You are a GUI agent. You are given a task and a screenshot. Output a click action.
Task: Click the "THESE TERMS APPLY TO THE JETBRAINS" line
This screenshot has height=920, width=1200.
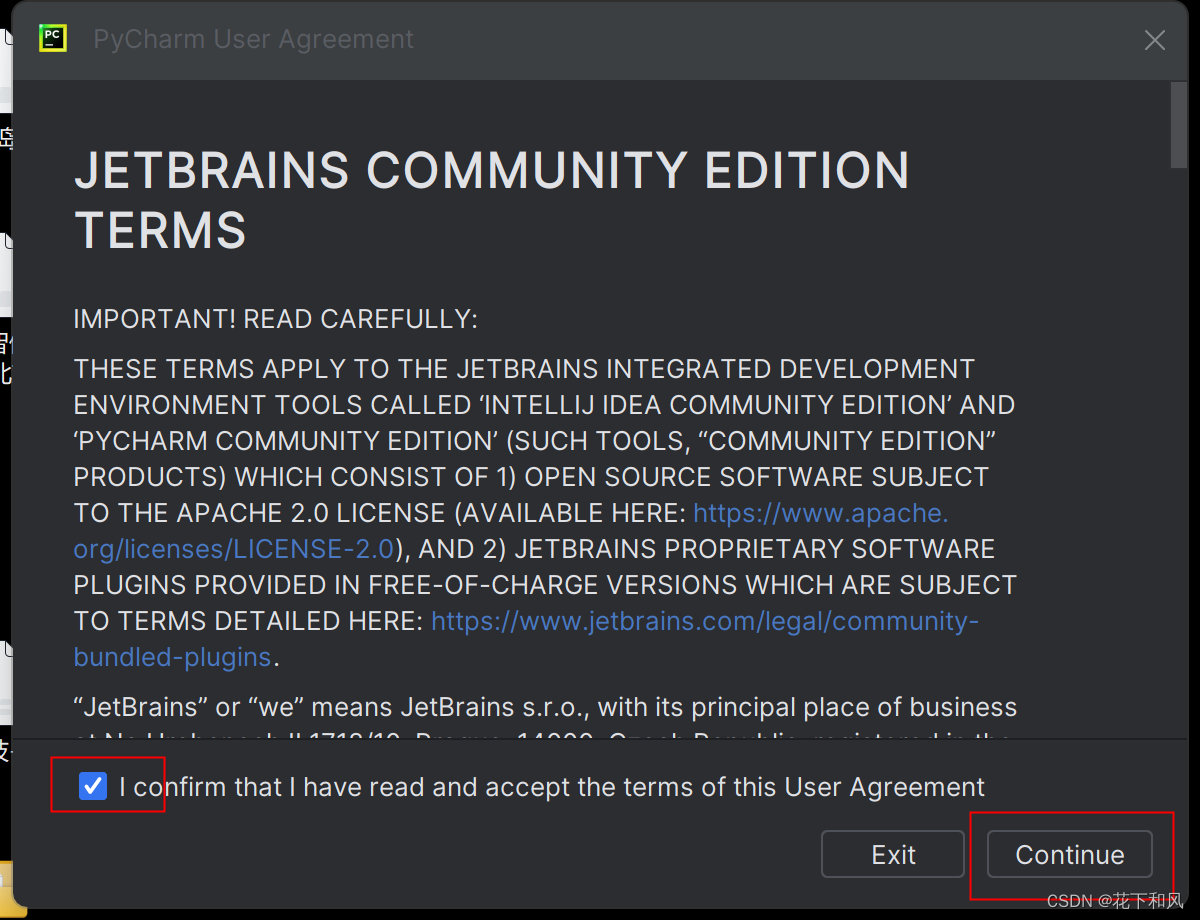click(523, 369)
